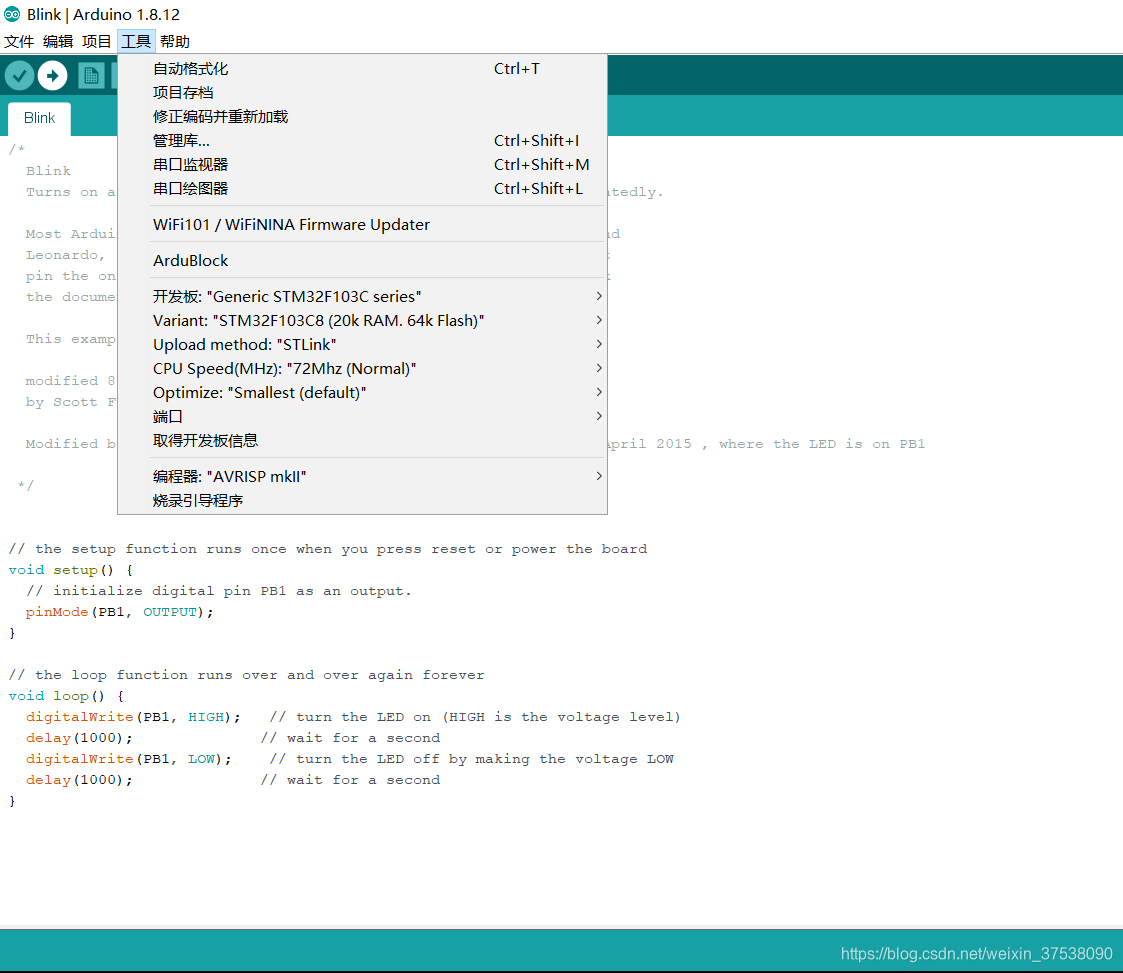The image size is (1123, 973).
Task: Select the 项目存档 menu entry
Action: (x=362, y=92)
